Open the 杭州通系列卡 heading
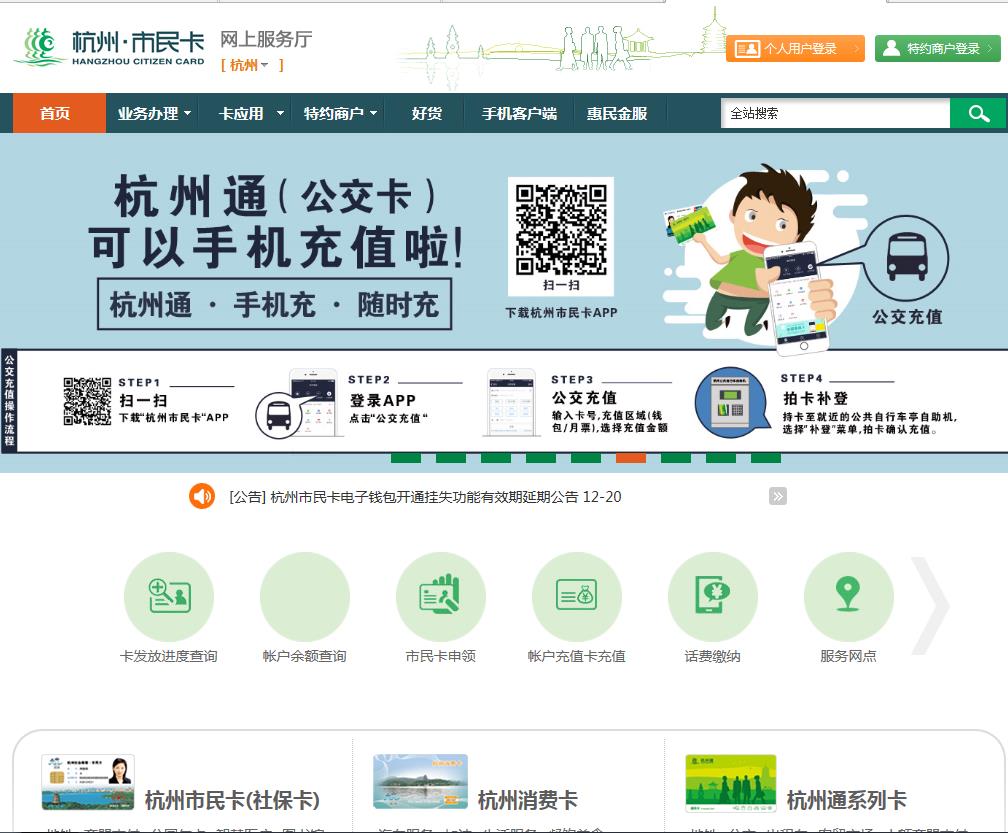The image size is (1008, 833). [x=847, y=801]
